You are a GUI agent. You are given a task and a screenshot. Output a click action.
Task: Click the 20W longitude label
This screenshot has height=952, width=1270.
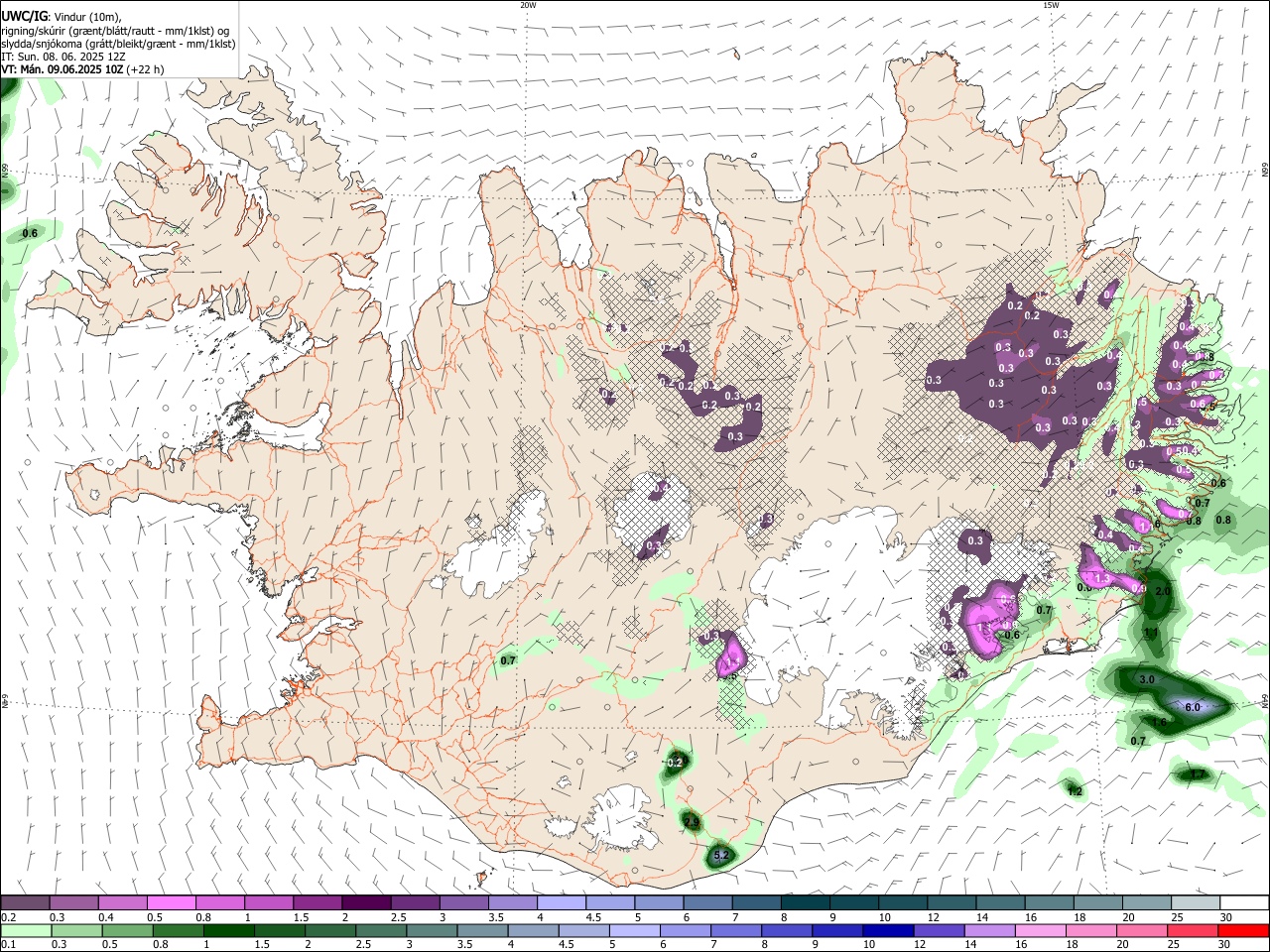[528, 5]
